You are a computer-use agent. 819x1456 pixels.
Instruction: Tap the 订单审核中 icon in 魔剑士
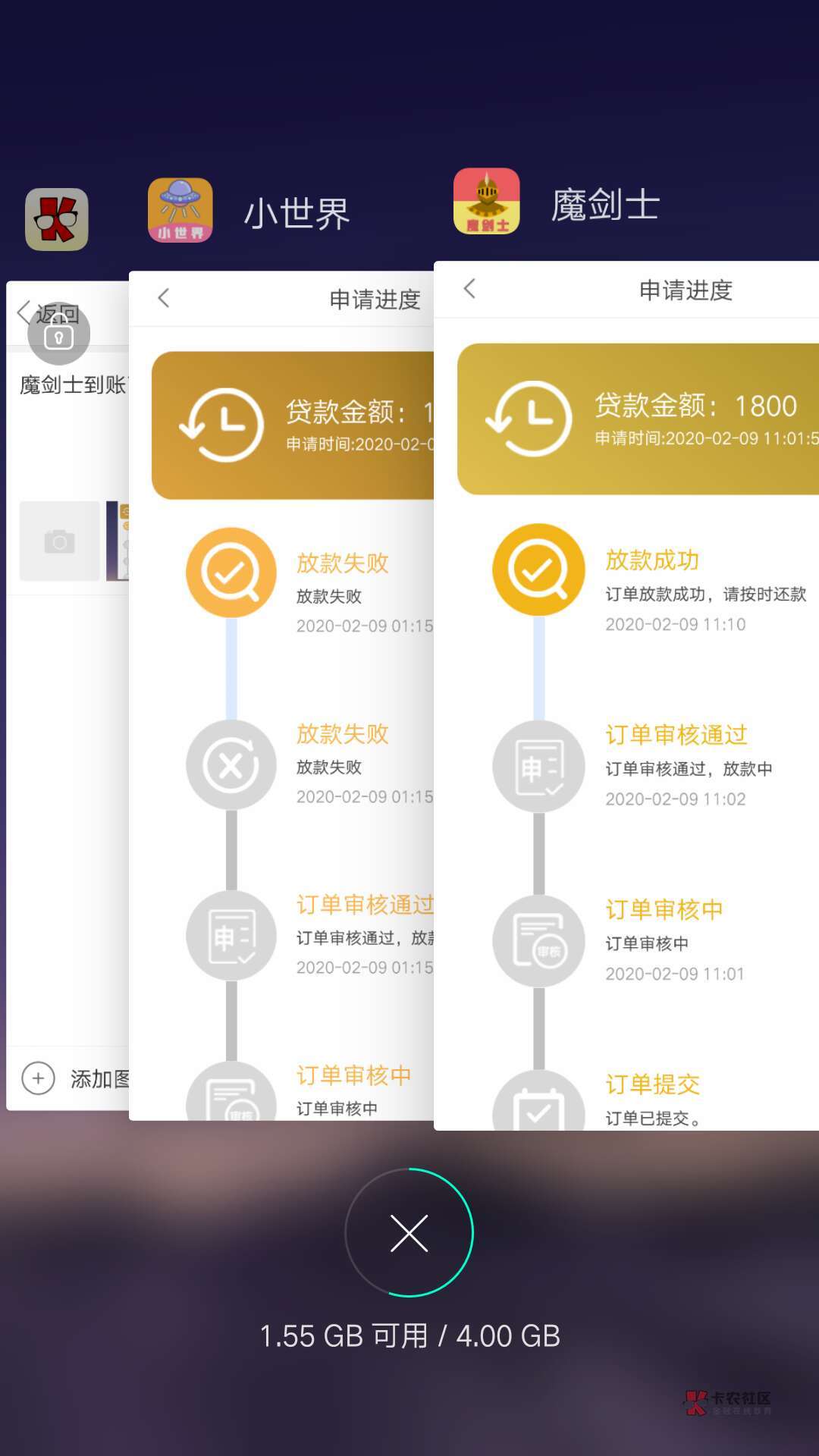pyautogui.click(x=538, y=941)
